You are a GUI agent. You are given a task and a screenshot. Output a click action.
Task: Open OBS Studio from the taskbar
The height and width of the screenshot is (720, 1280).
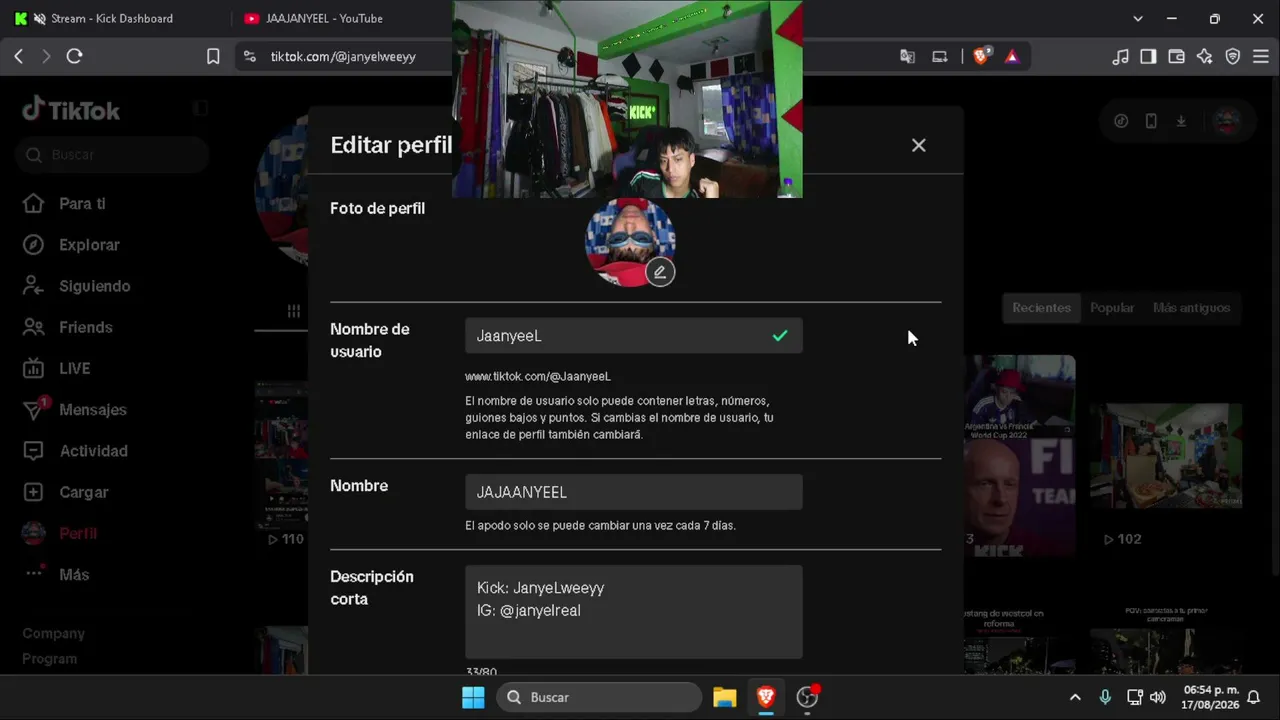click(x=807, y=697)
